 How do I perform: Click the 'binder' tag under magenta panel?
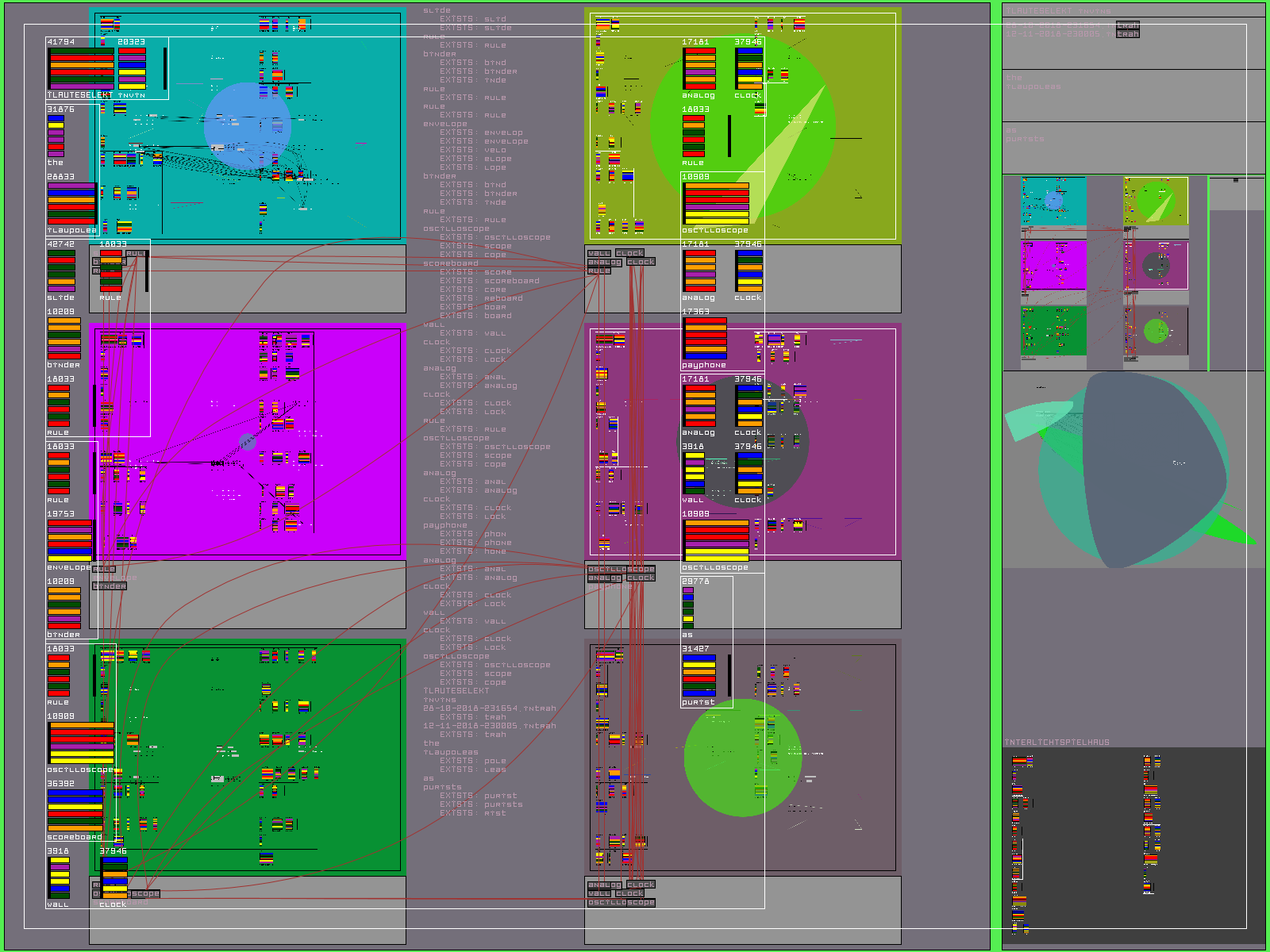(110, 586)
